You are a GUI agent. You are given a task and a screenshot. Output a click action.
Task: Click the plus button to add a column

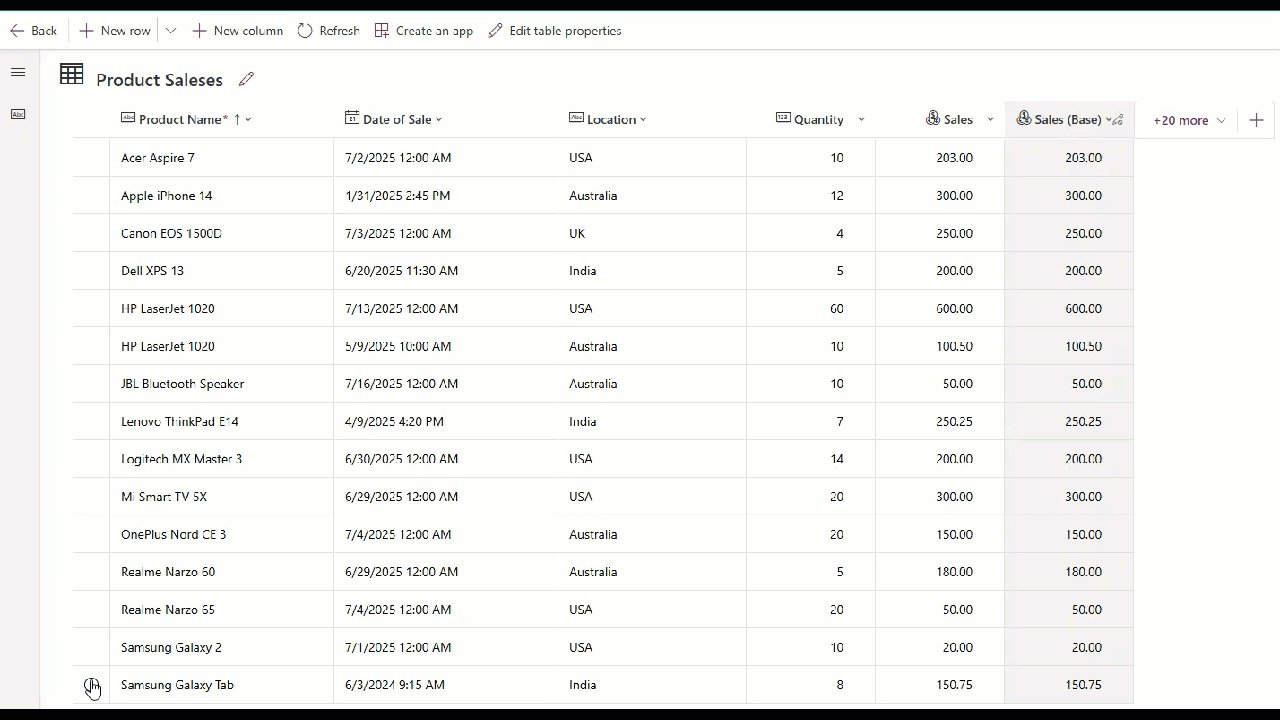pyautogui.click(x=1256, y=119)
